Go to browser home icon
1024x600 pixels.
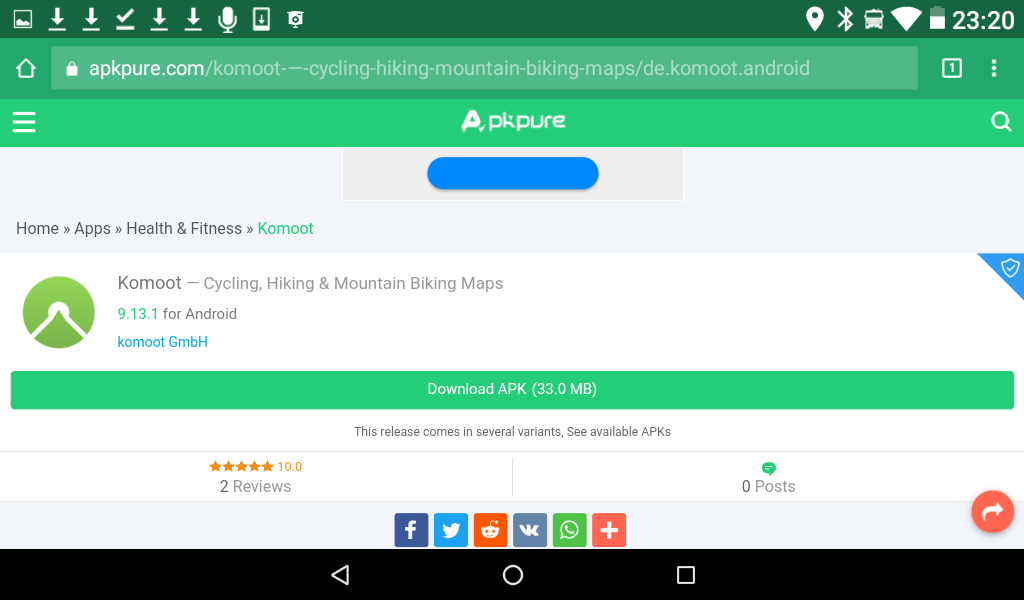[26, 69]
